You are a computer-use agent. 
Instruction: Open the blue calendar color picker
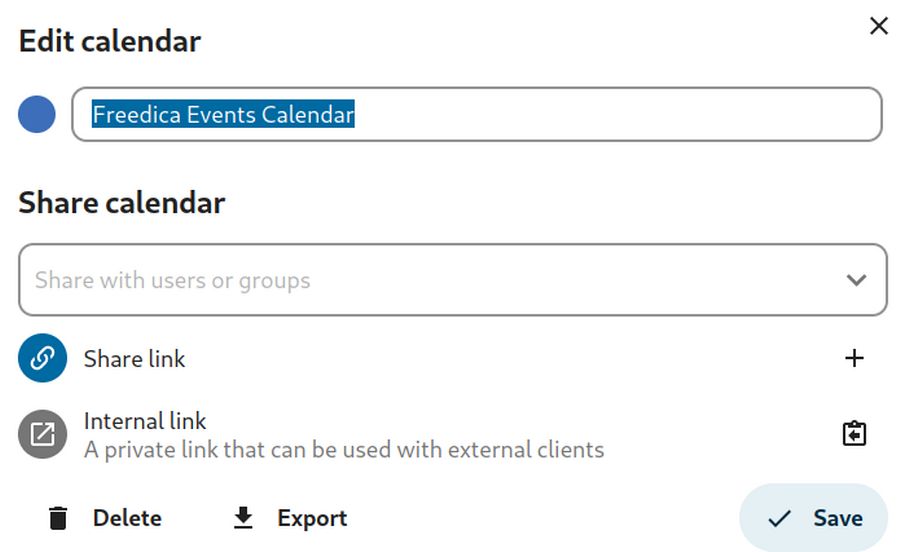click(37, 115)
